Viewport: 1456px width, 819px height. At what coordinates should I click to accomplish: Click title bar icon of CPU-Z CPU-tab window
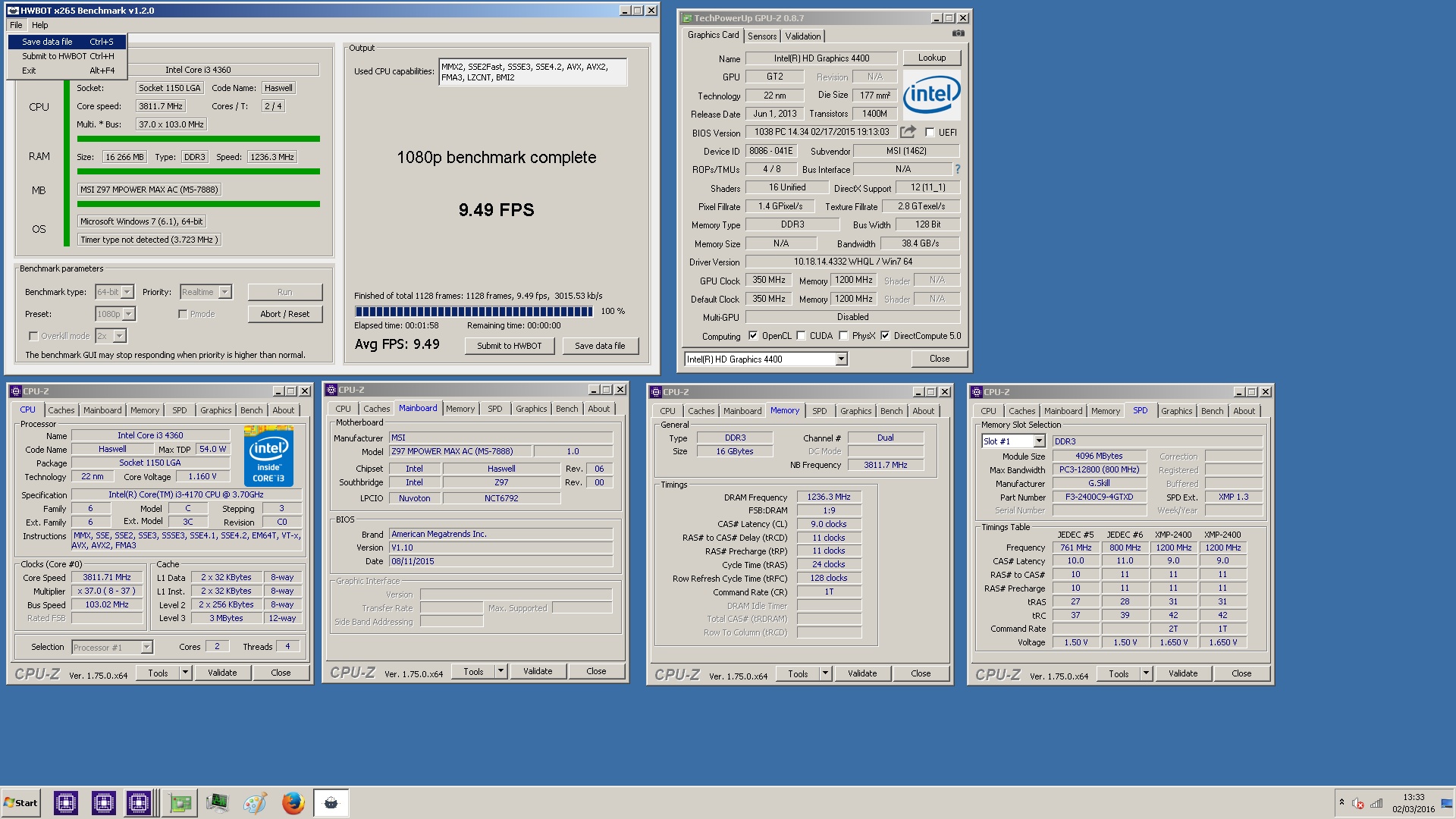tap(16, 391)
